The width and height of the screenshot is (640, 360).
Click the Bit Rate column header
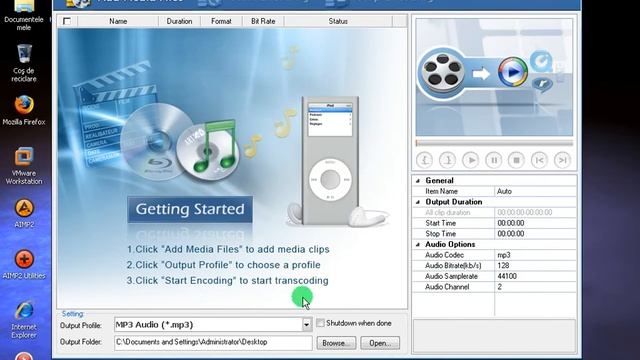263,21
